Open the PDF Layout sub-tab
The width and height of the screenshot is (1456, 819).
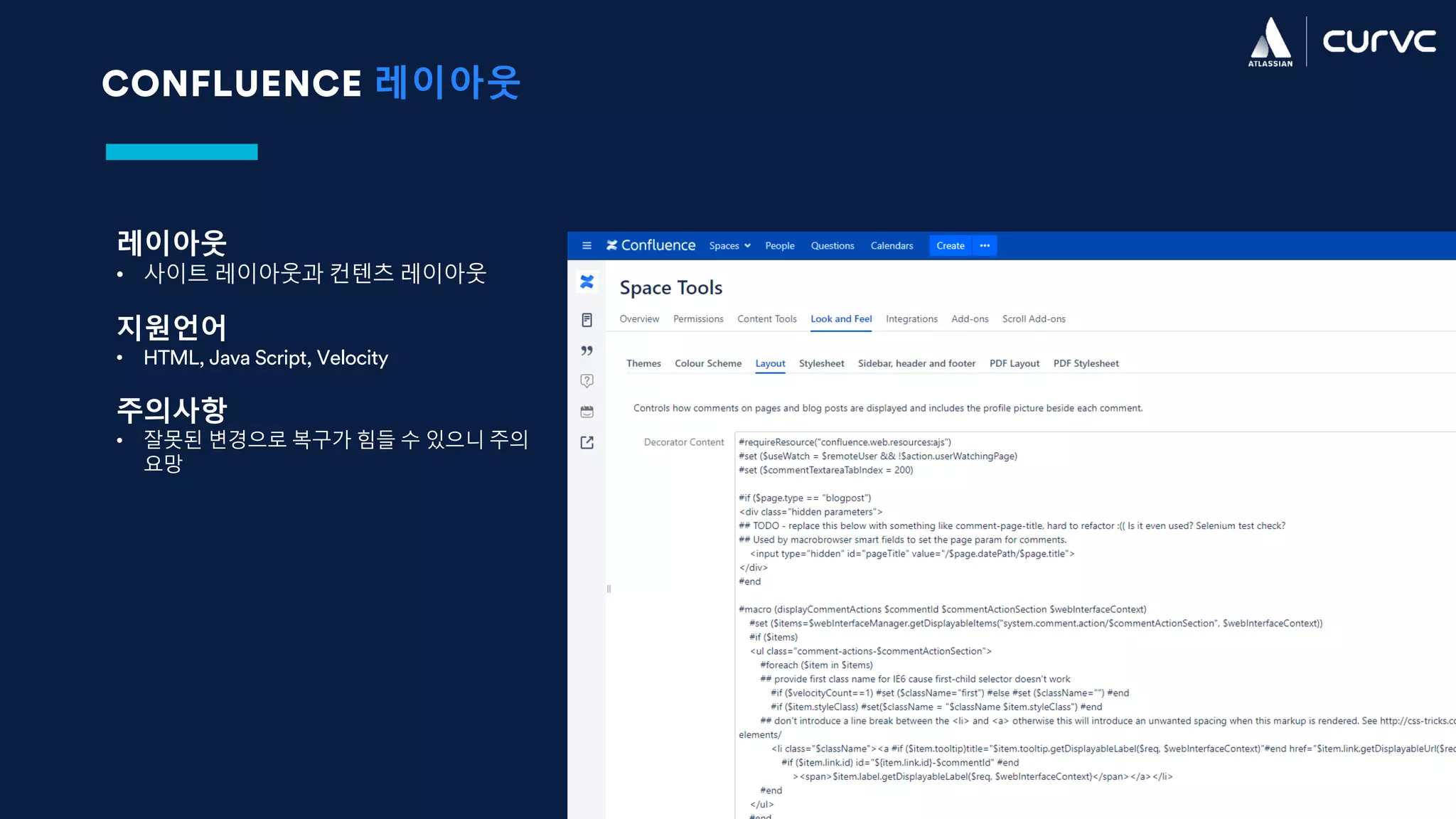[1015, 363]
